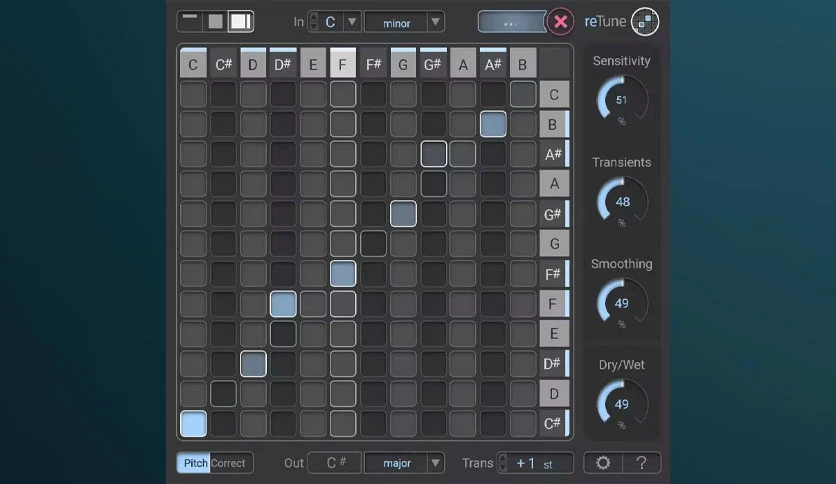Open settings with the gear icon
Image resolution: width=836 pixels, height=484 pixels.
(x=603, y=463)
